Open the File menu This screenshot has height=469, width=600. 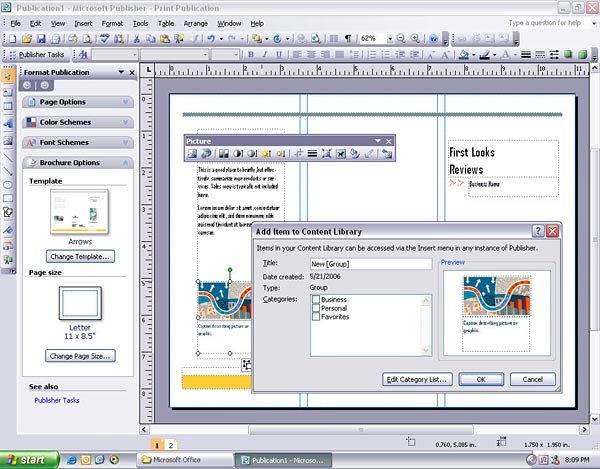pyautogui.click(x=15, y=24)
